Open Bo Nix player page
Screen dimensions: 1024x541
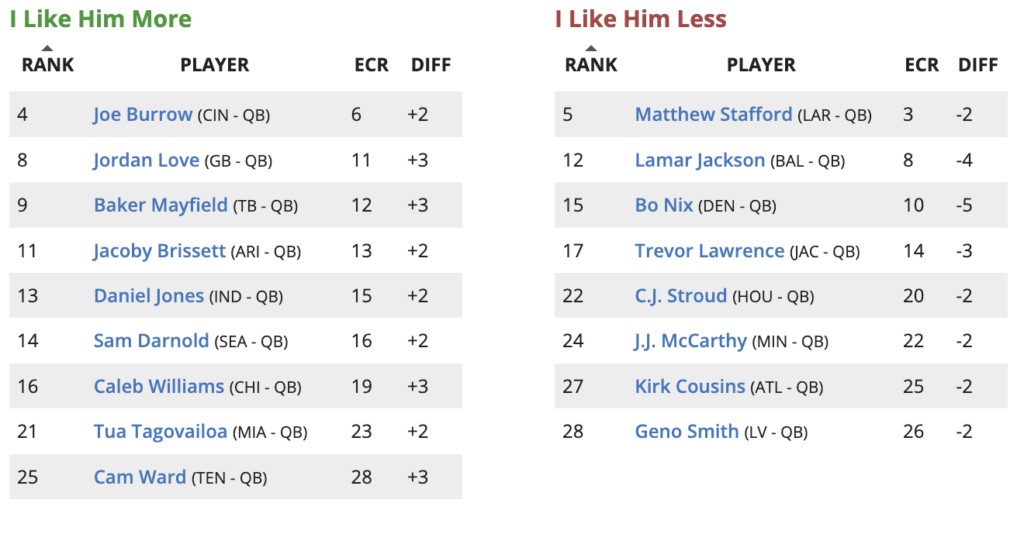pos(664,205)
